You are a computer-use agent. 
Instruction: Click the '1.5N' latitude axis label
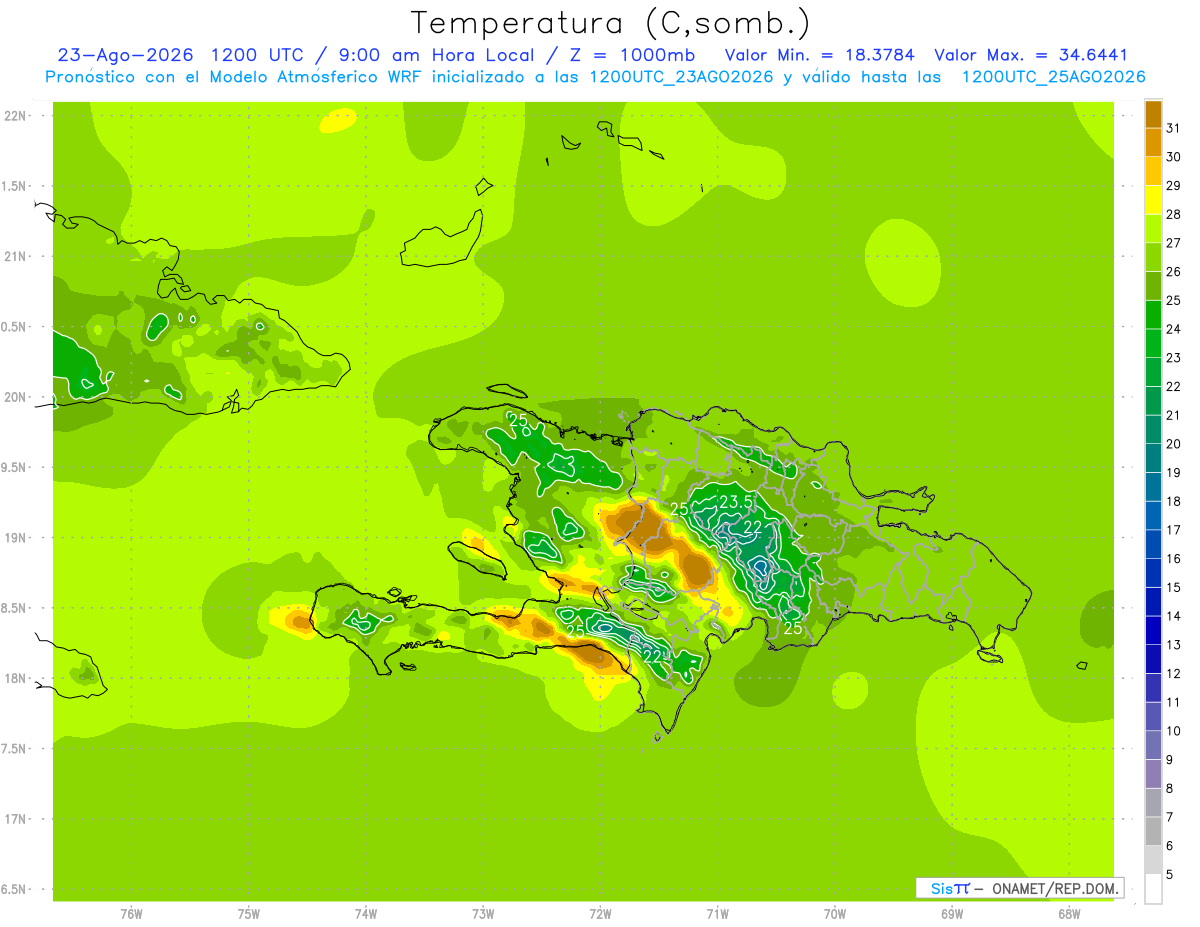pos(15,186)
